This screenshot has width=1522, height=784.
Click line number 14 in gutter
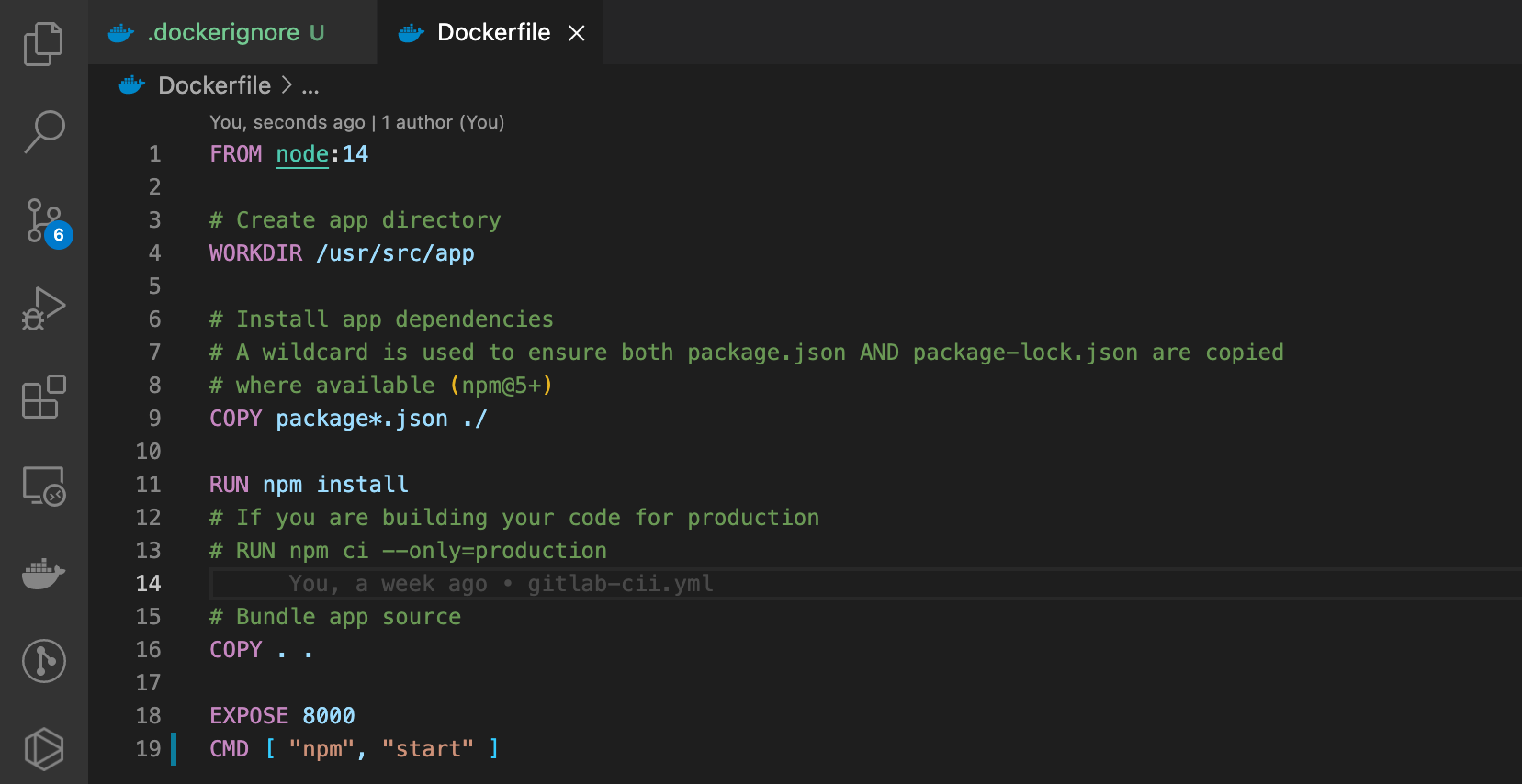[x=148, y=584]
